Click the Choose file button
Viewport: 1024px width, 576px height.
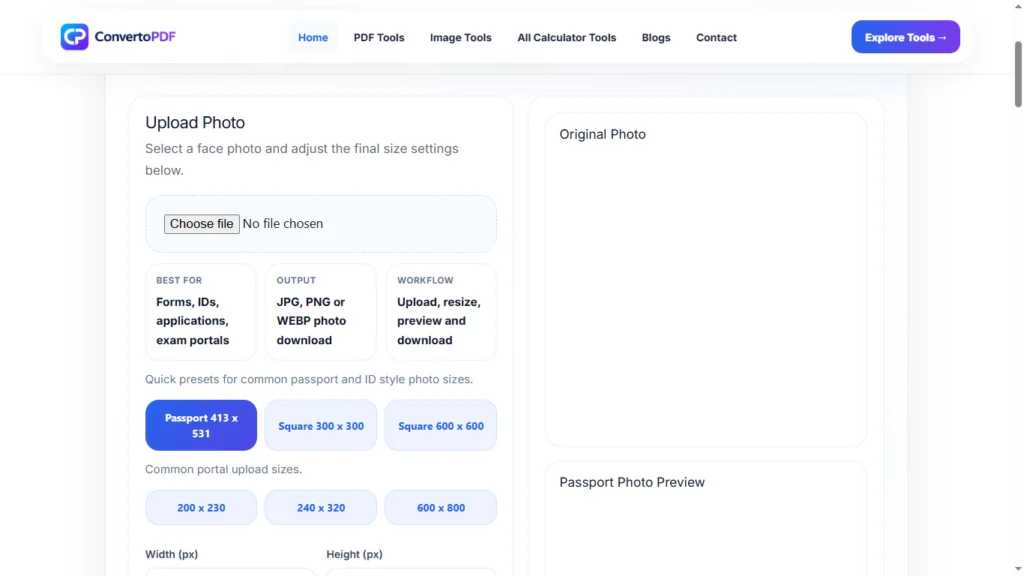(x=201, y=223)
